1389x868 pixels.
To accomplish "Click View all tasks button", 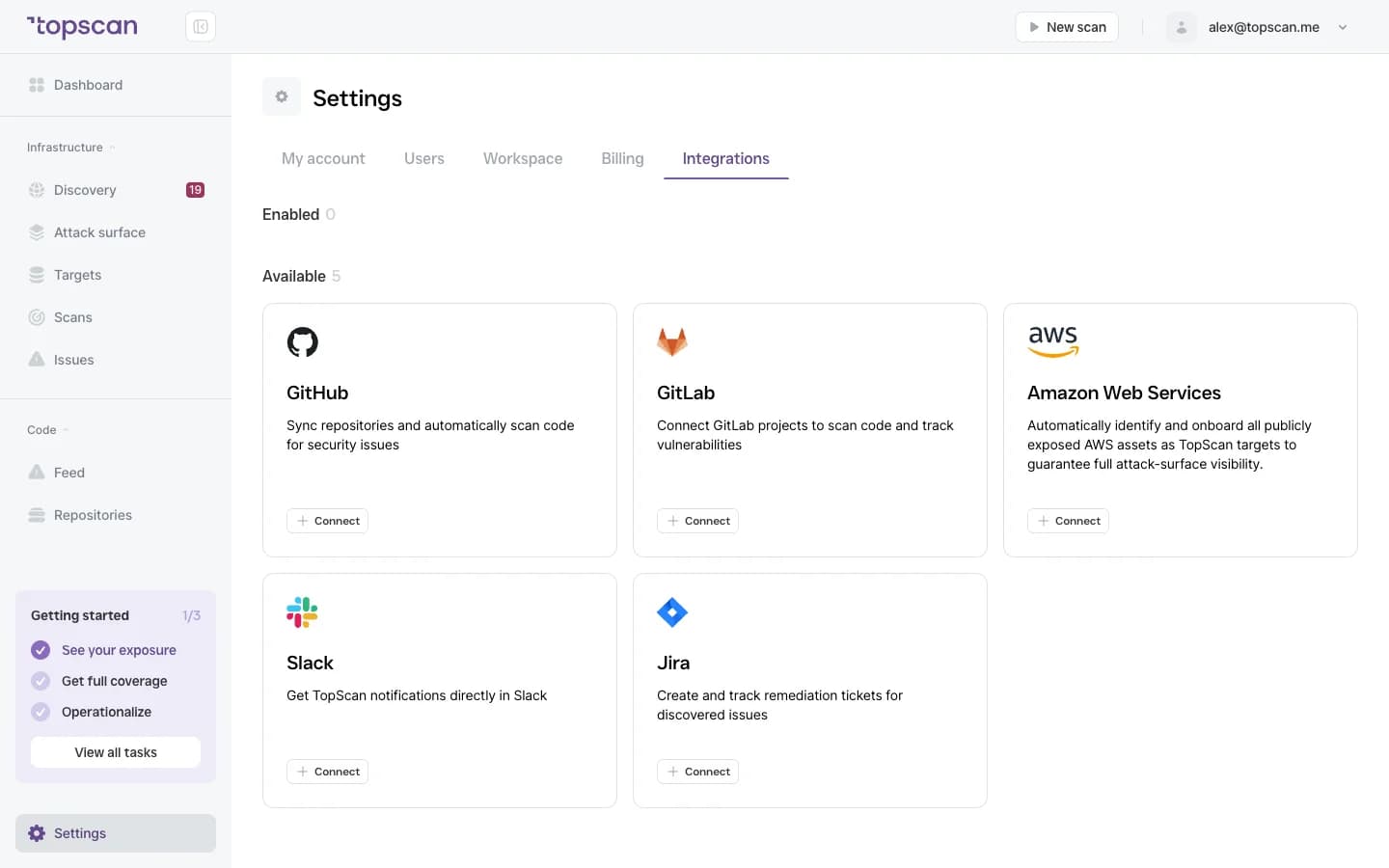I will coord(116,752).
